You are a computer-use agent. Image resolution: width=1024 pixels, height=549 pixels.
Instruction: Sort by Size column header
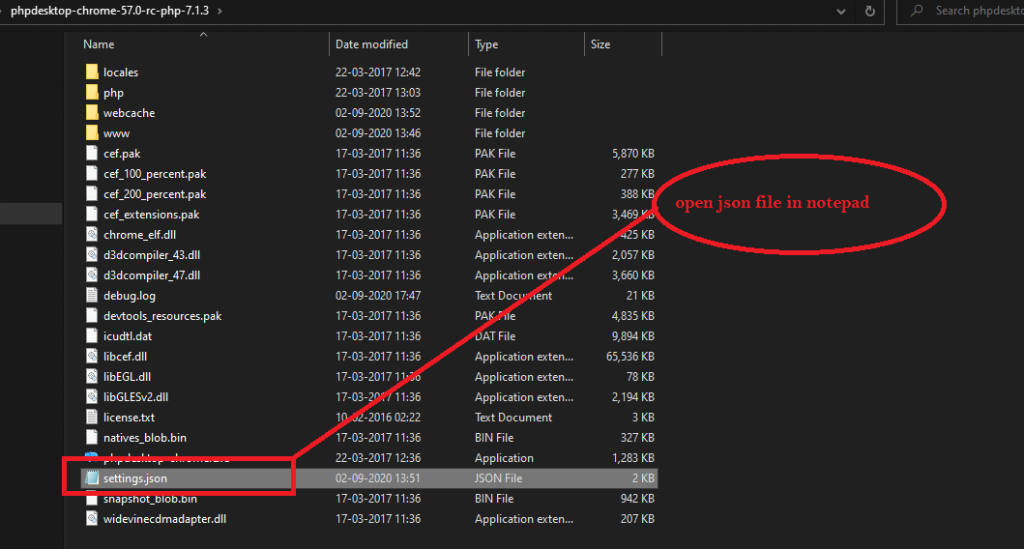[x=600, y=45]
